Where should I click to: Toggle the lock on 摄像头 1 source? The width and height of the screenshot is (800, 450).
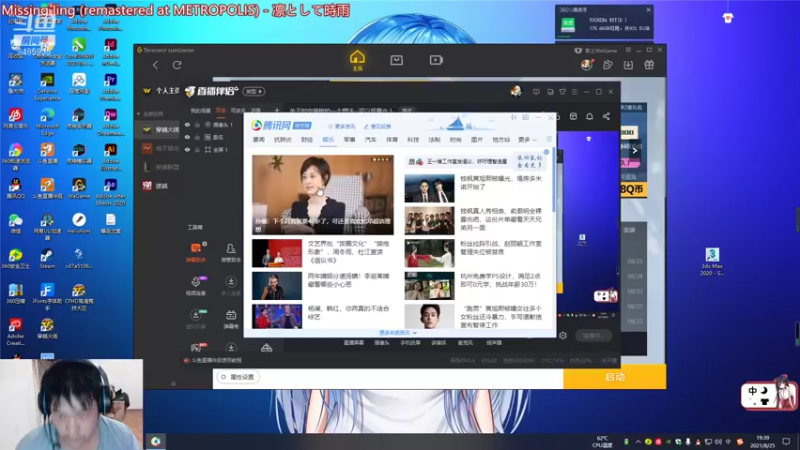197,124
